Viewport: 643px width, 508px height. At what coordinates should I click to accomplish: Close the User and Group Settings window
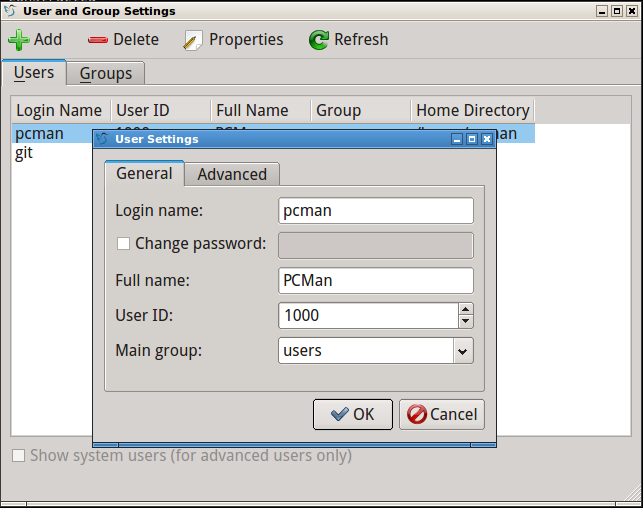coord(632,11)
